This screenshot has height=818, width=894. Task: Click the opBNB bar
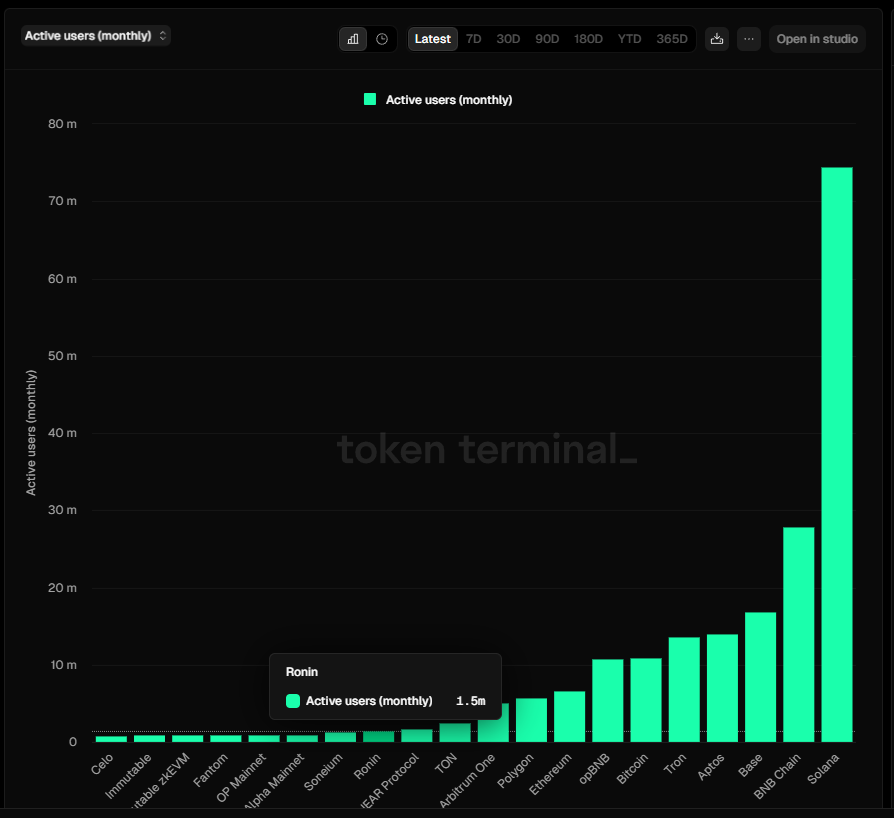(x=607, y=701)
